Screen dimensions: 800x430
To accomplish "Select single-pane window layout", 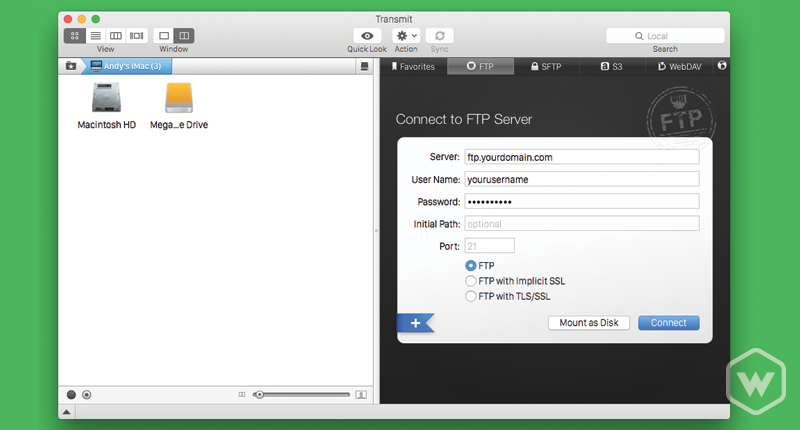I will point(164,36).
